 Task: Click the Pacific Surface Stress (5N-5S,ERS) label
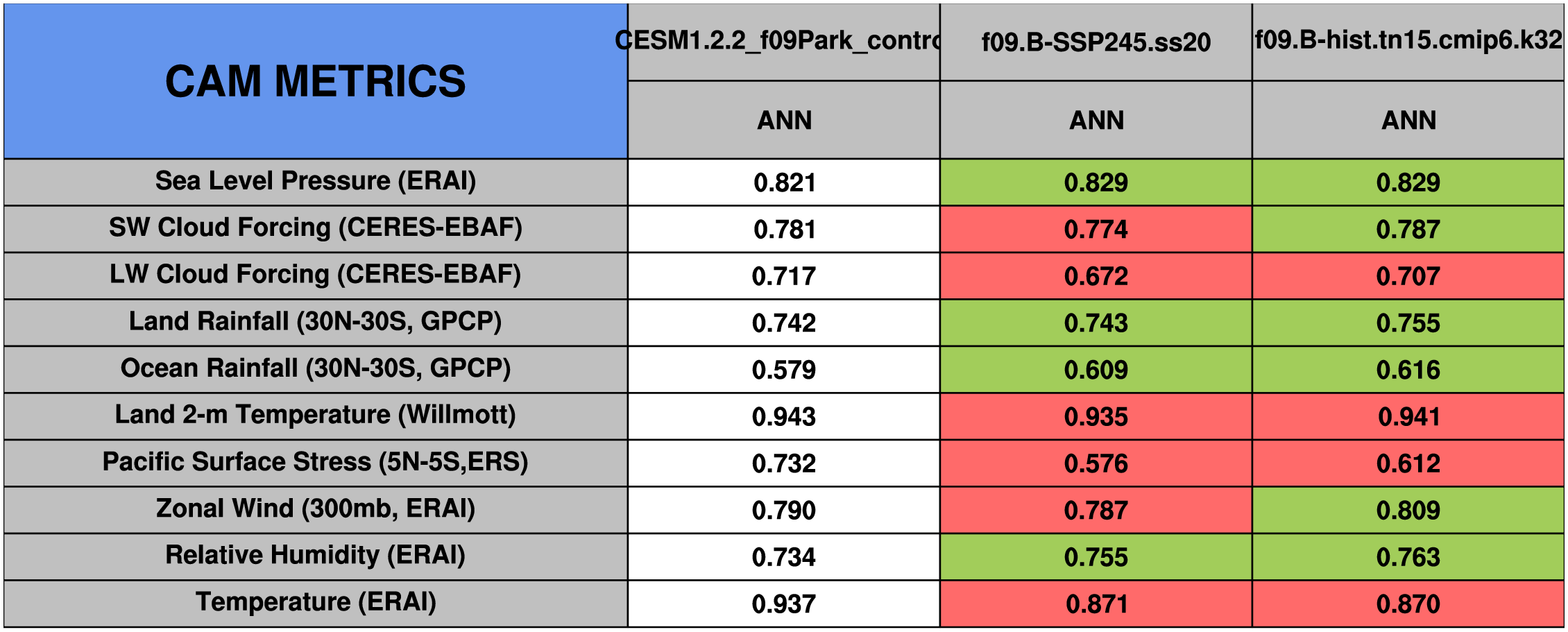pos(316,462)
